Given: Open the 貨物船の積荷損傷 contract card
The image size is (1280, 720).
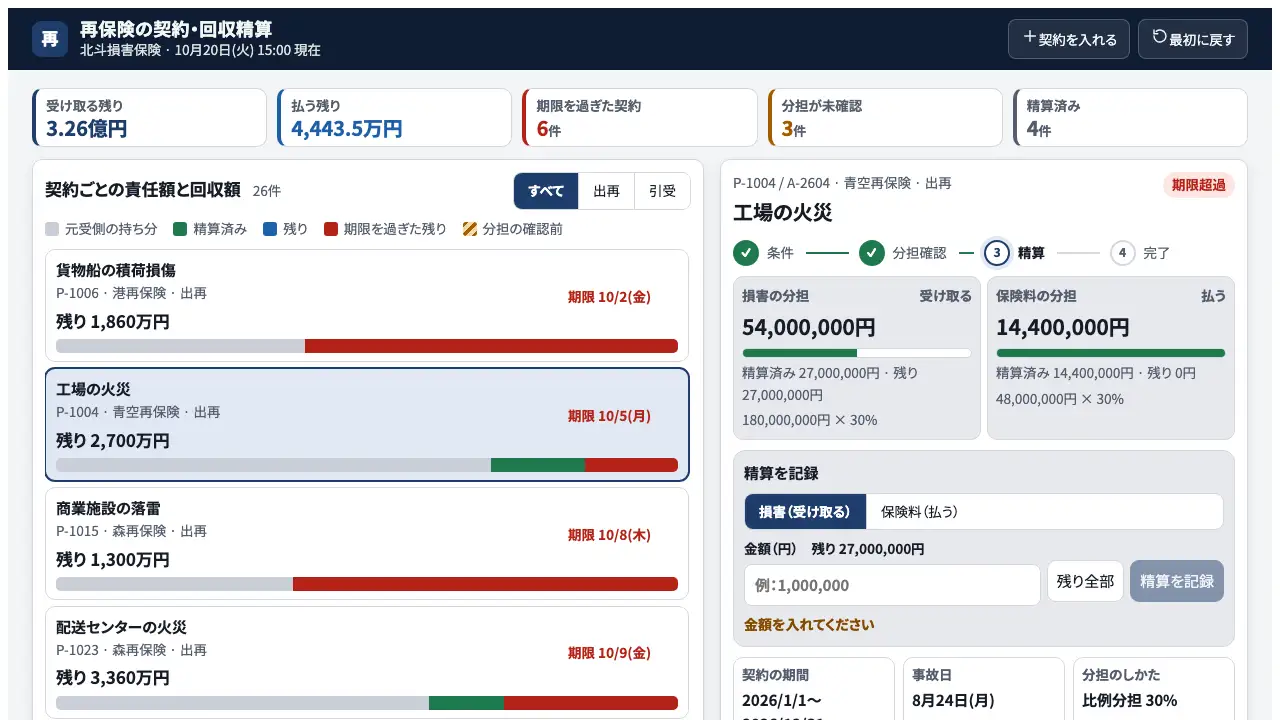Looking at the screenshot, I should [367, 305].
